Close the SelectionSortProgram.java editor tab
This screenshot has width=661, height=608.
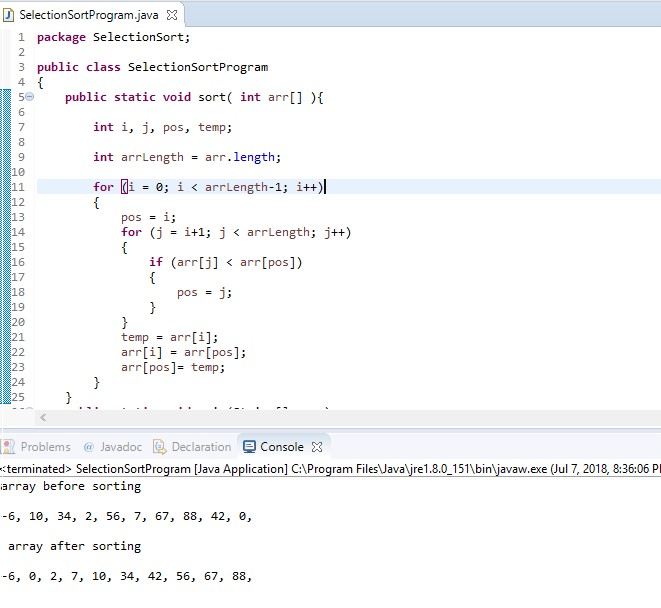pyautogui.click(x=172, y=15)
